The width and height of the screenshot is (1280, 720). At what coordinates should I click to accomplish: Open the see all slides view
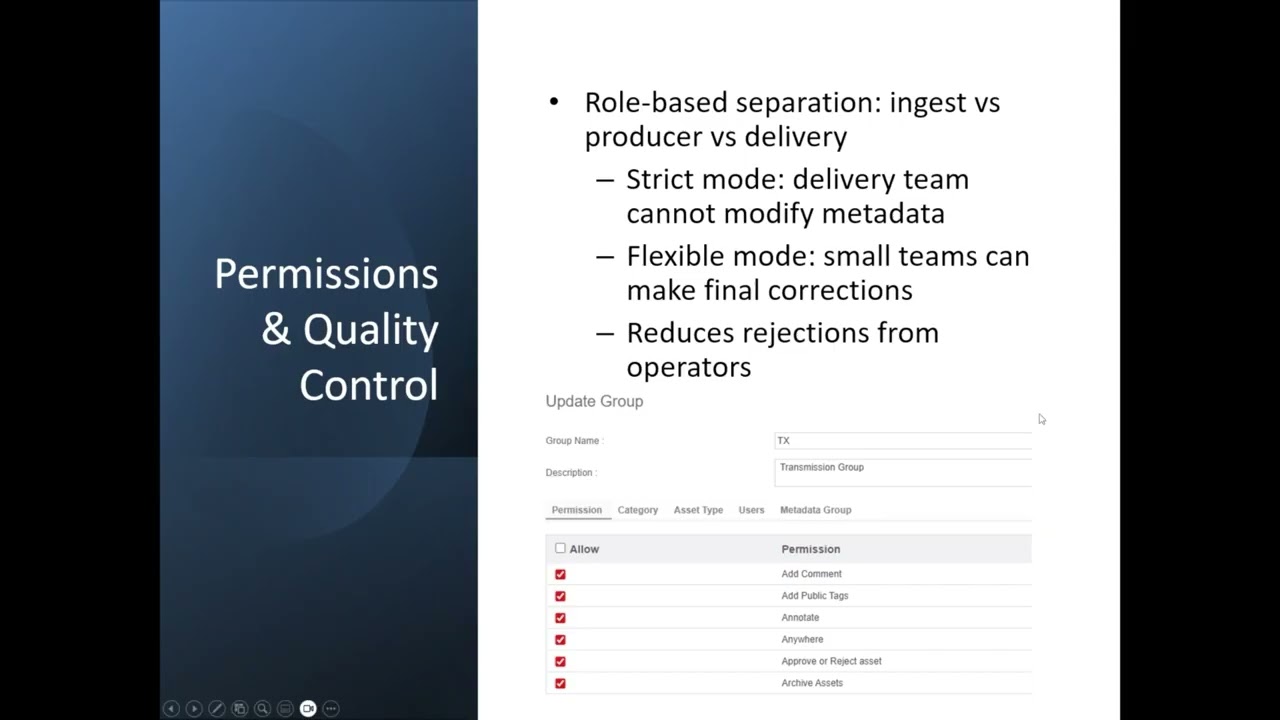click(240, 708)
